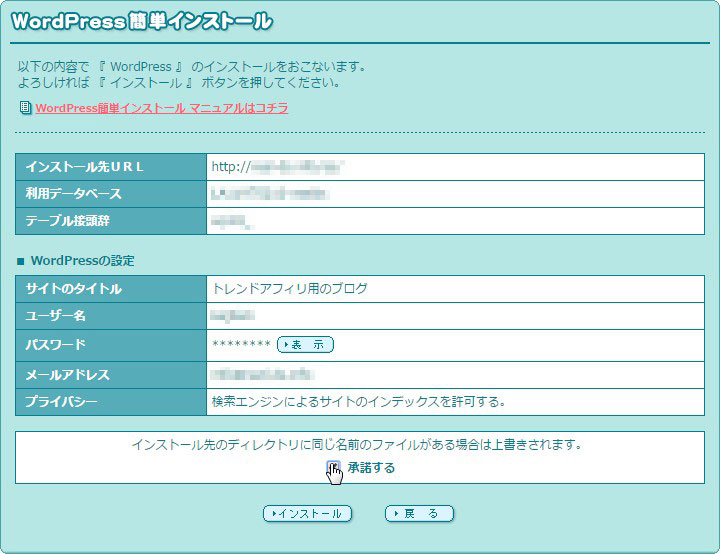
Task: Click the 戻る button
Action: coord(419,514)
